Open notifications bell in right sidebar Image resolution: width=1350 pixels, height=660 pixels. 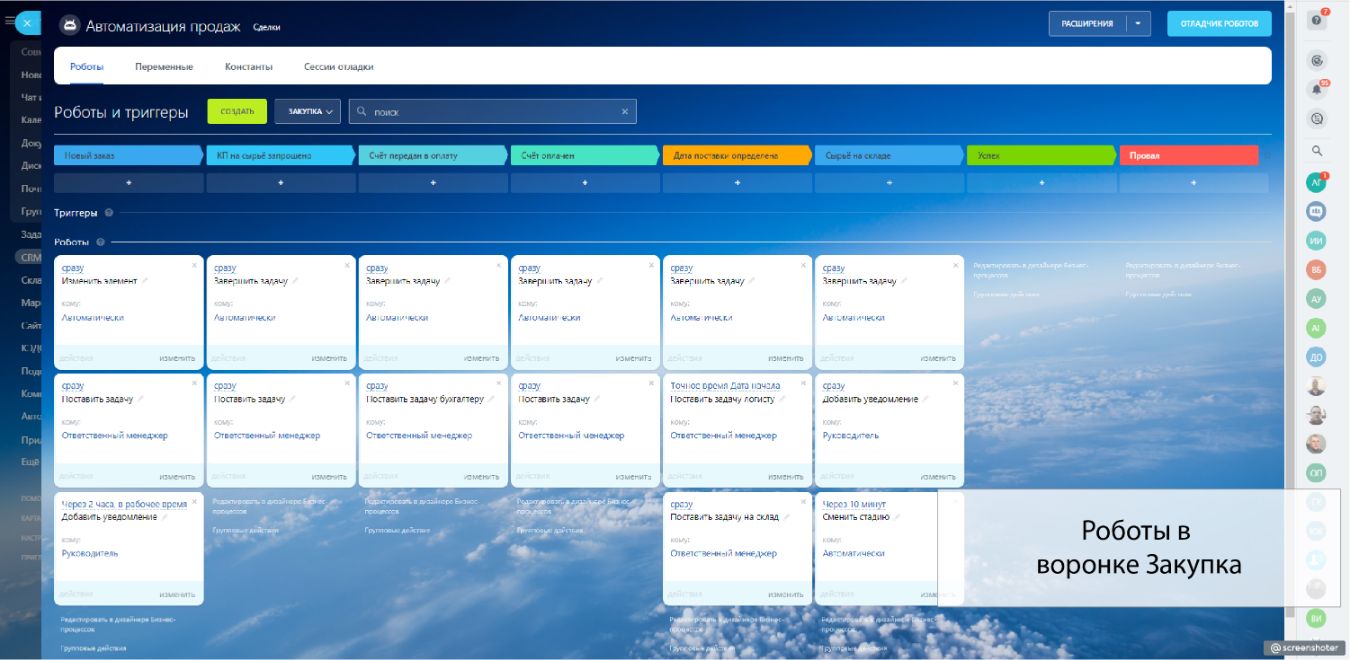point(1317,90)
